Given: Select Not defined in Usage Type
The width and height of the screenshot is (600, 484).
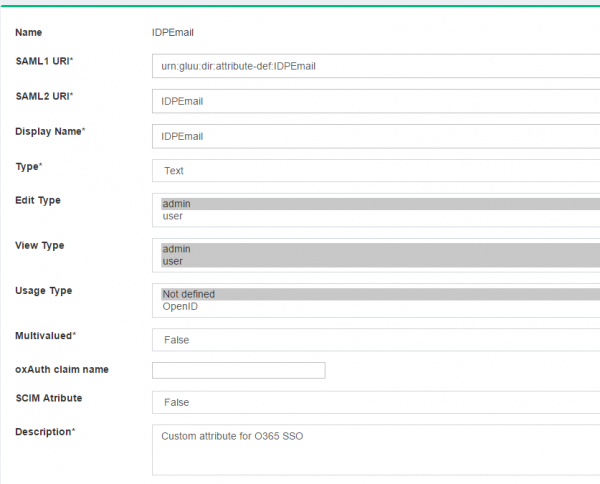Looking at the screenshot, I should click(x=375, y=294).
